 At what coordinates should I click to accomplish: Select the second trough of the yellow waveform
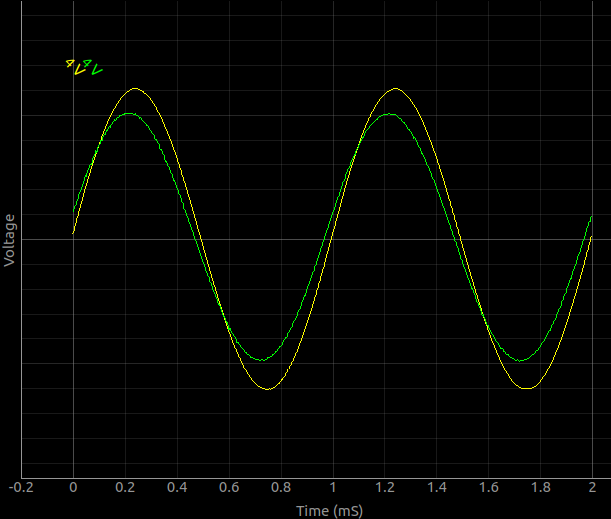click(527, 389)
